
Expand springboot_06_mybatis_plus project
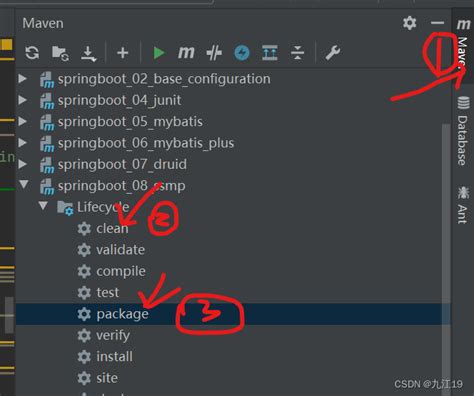click(x=23, y=143)
